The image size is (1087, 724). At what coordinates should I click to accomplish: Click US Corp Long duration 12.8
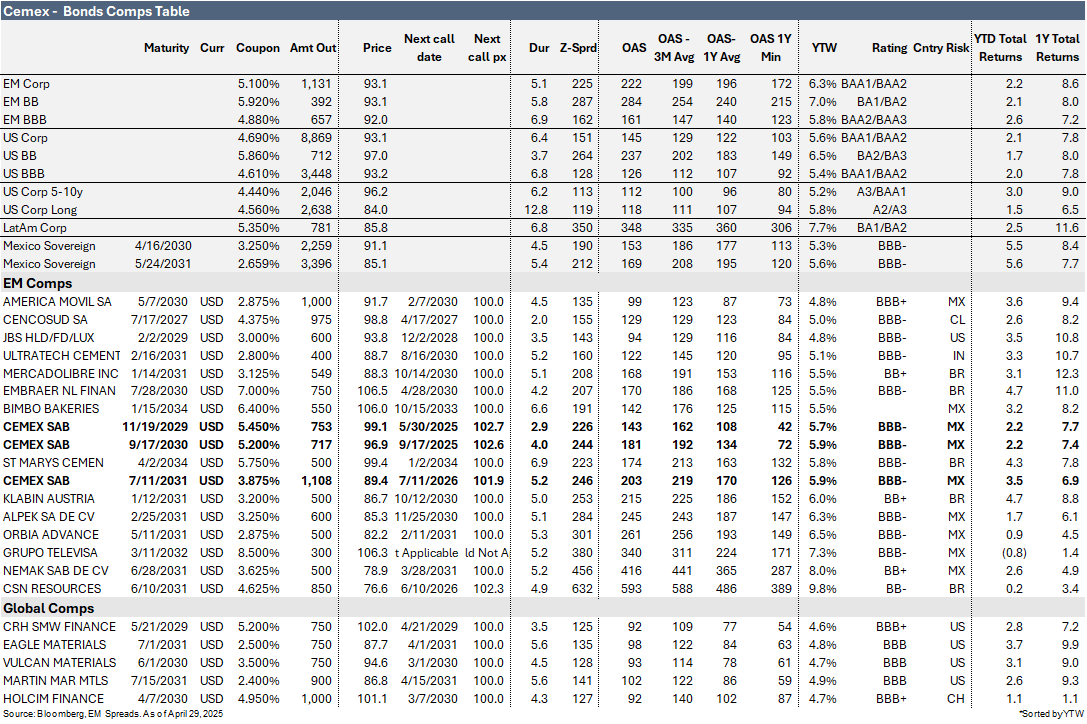coord(537,210)
